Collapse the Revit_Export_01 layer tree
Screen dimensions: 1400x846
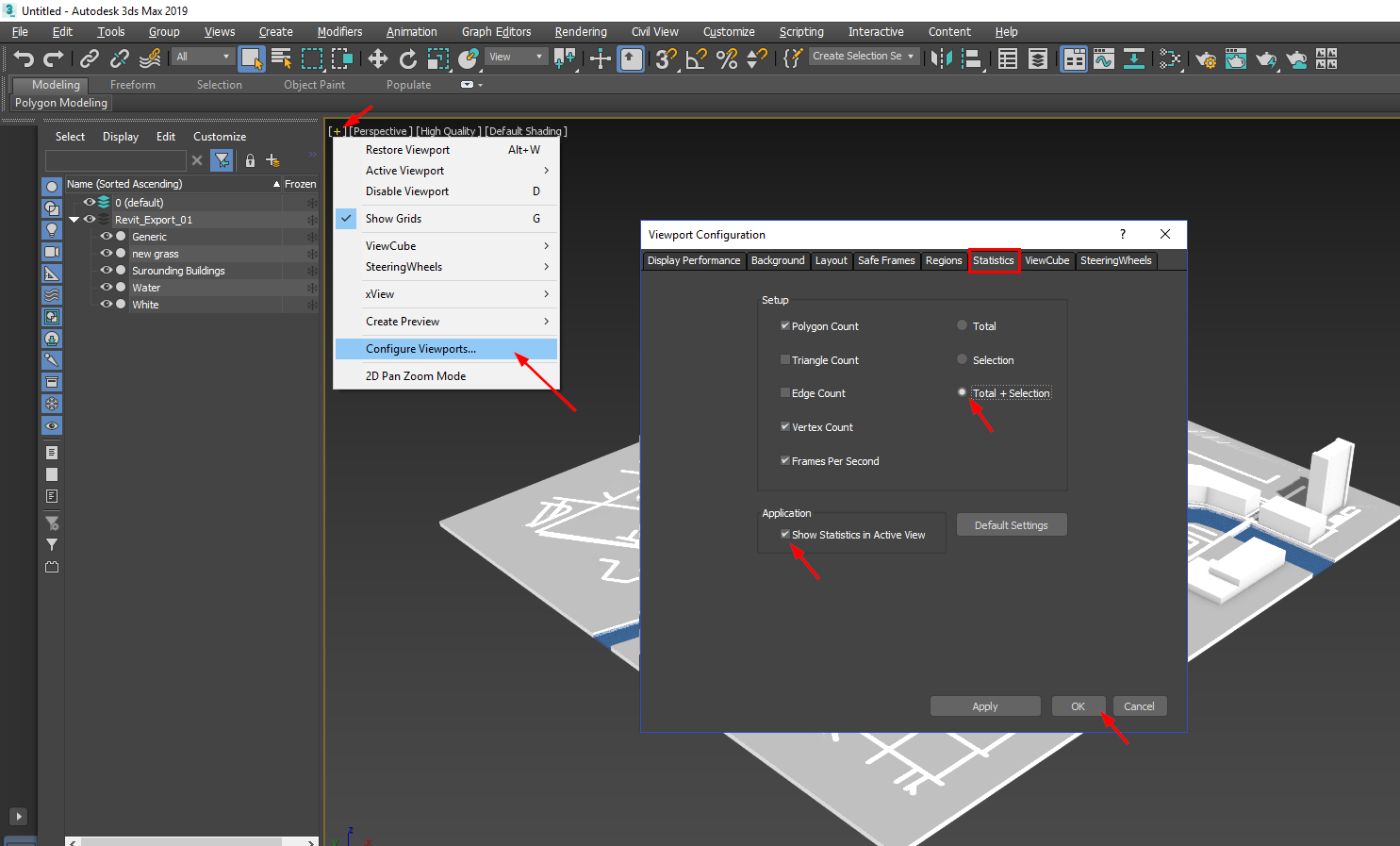pyautogui.click(x=74, y=220)
